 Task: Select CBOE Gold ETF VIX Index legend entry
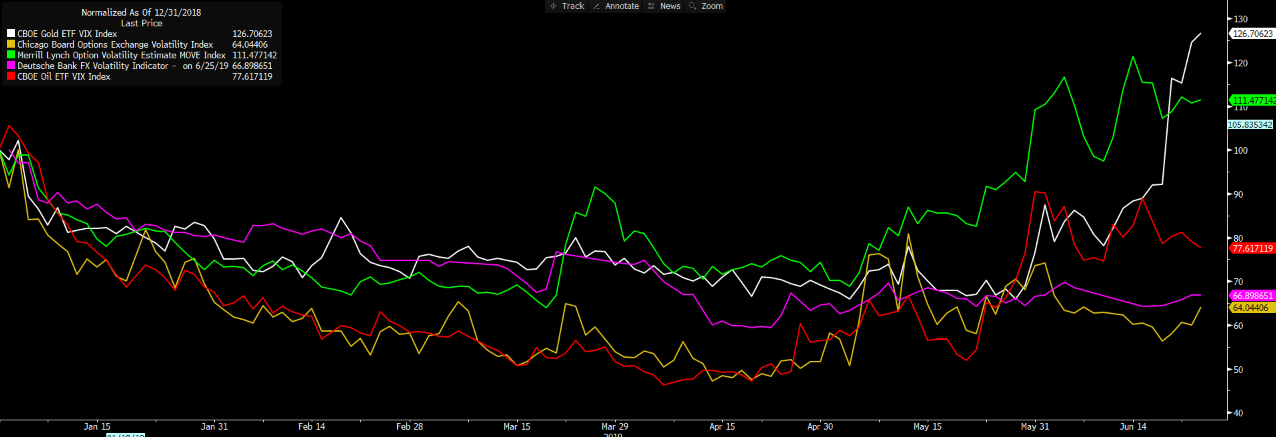tap(67, 33)
